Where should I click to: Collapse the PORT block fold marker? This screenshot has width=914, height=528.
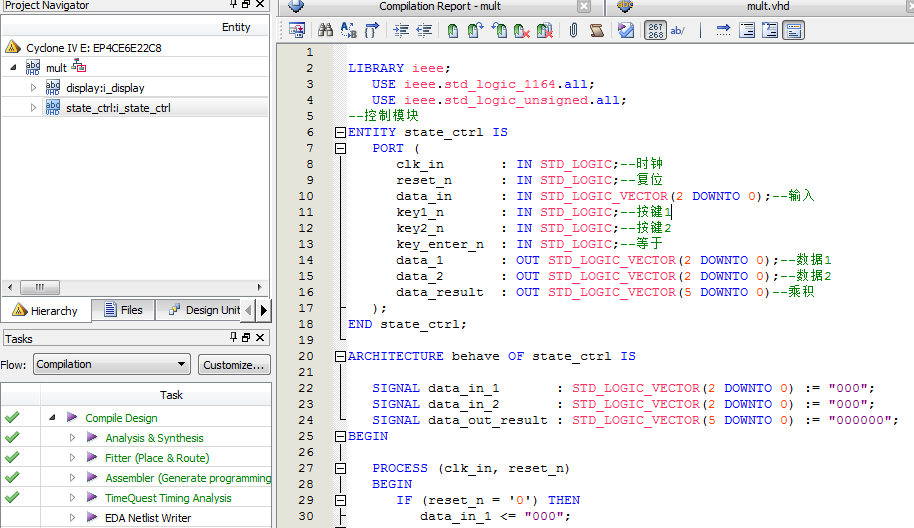340,148
